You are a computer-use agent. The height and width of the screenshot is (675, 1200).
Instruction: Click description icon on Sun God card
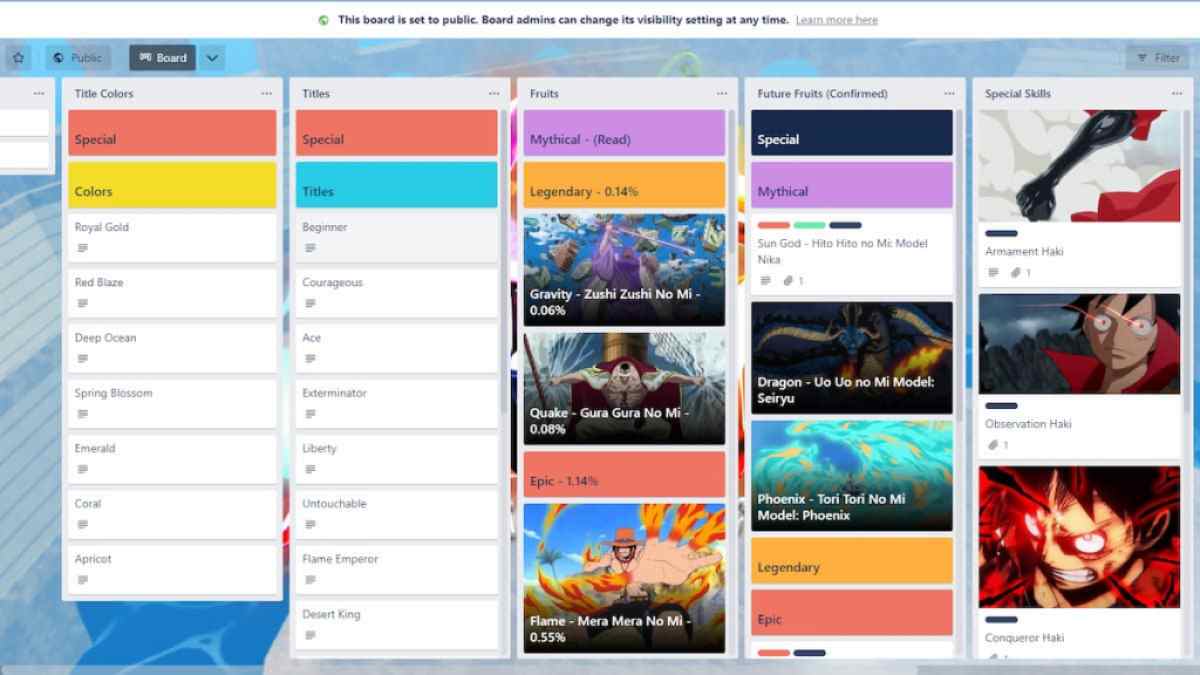click(765, 281)
